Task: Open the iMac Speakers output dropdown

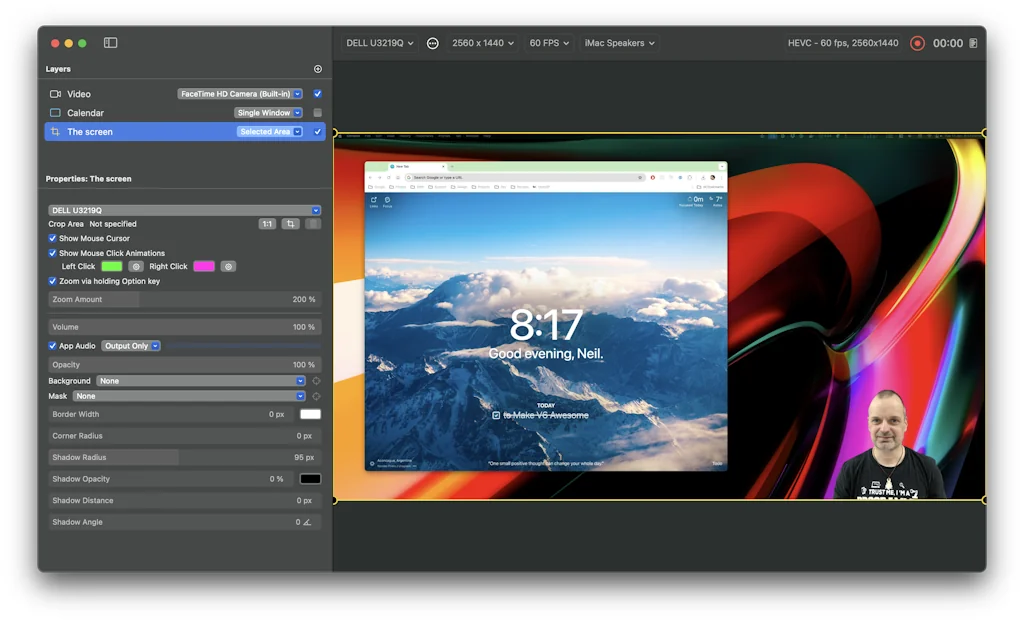Action: click(619, 43)
